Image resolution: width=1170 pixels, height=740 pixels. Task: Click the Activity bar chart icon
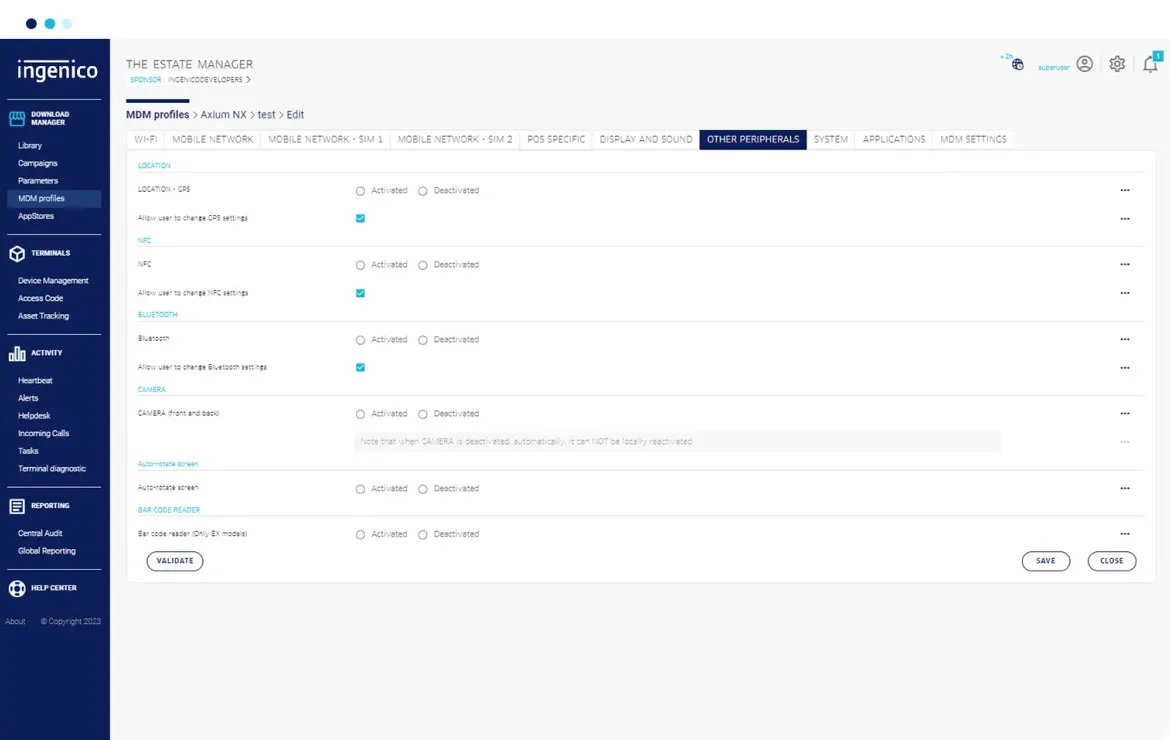click(17, 353)
